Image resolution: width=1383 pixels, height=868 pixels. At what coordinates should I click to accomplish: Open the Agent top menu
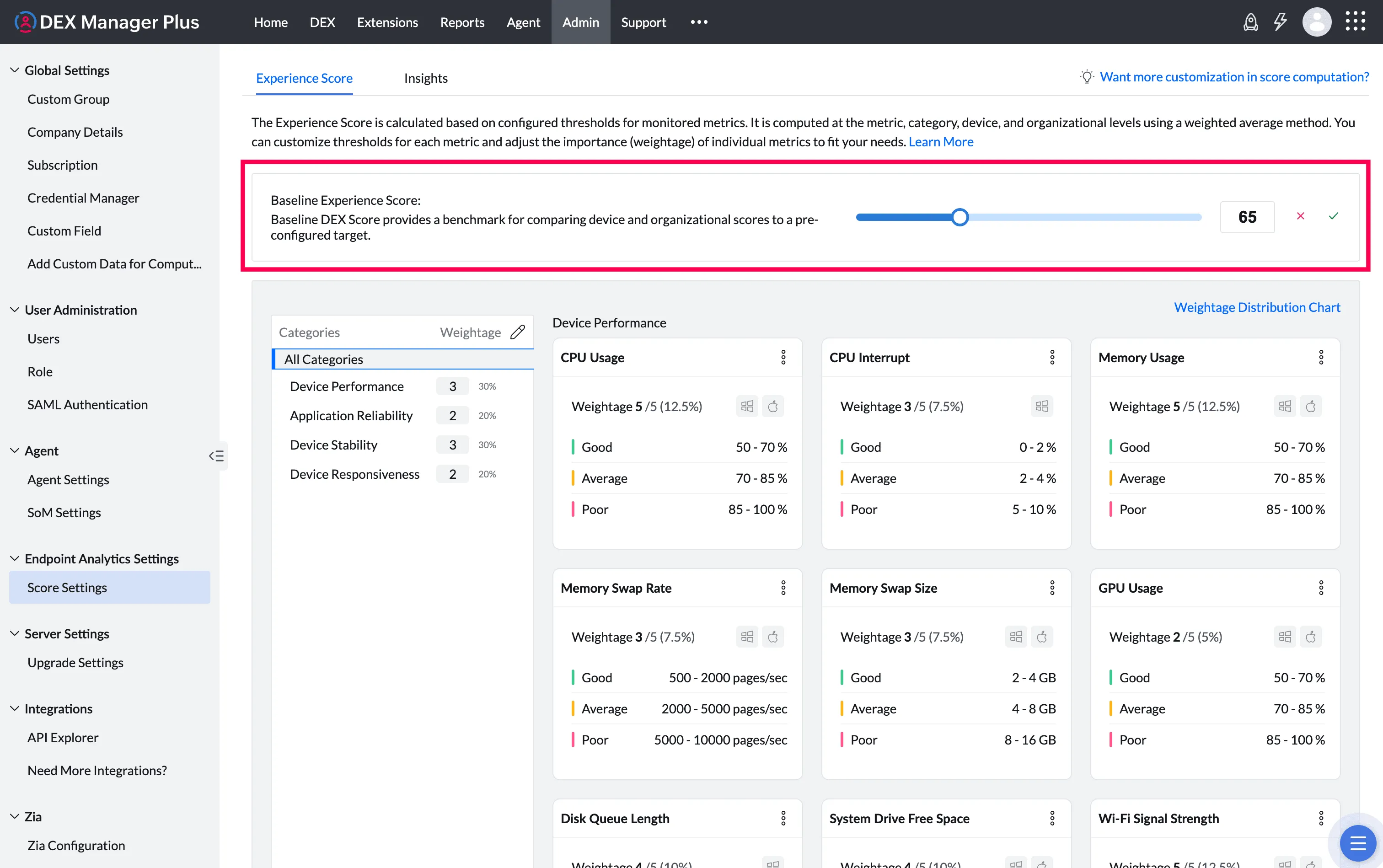(x=523, y=22)
